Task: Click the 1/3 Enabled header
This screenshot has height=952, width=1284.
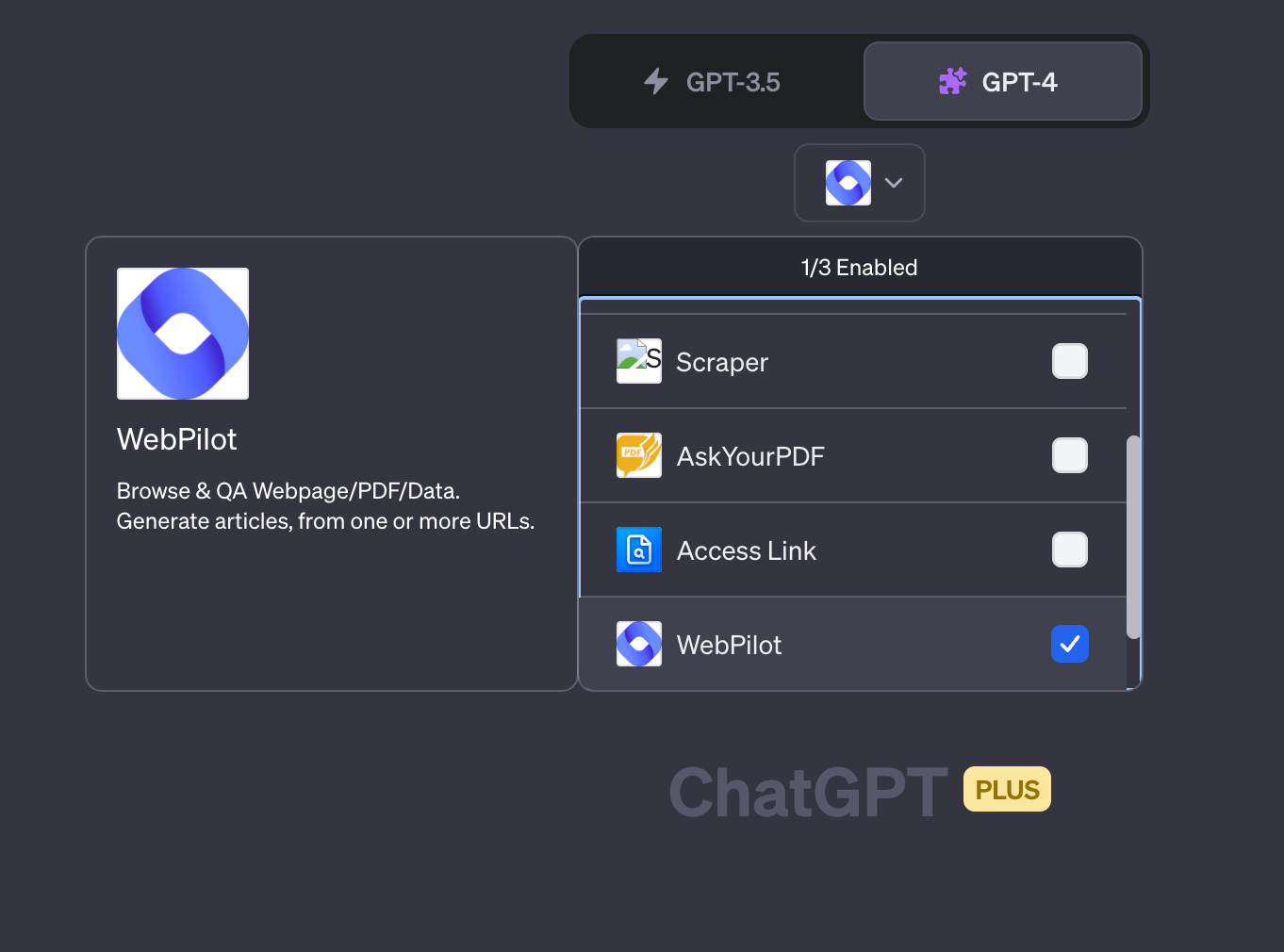Action: pyautogui.click(x=859, y=267)
